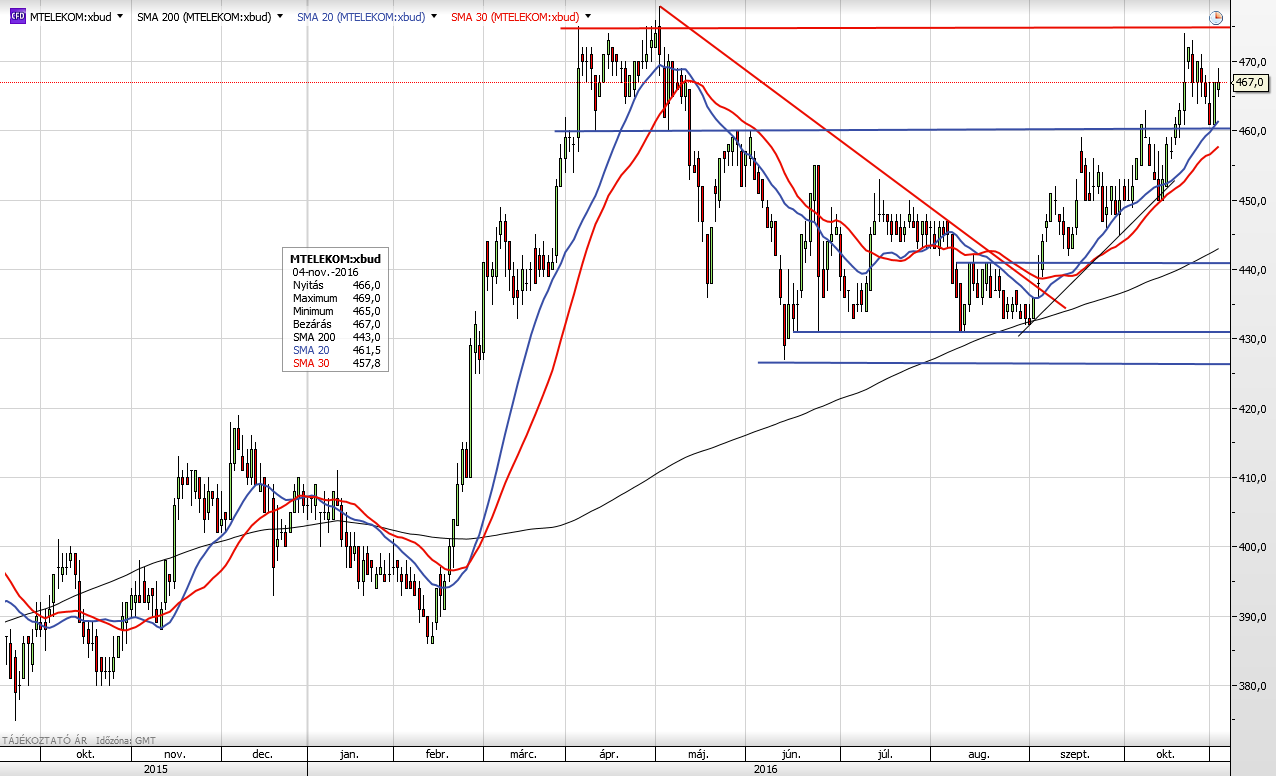The image size is (1276, 776).
Task: Click the date 04-nov.-2016 in data box
Action: pos(325,272)
